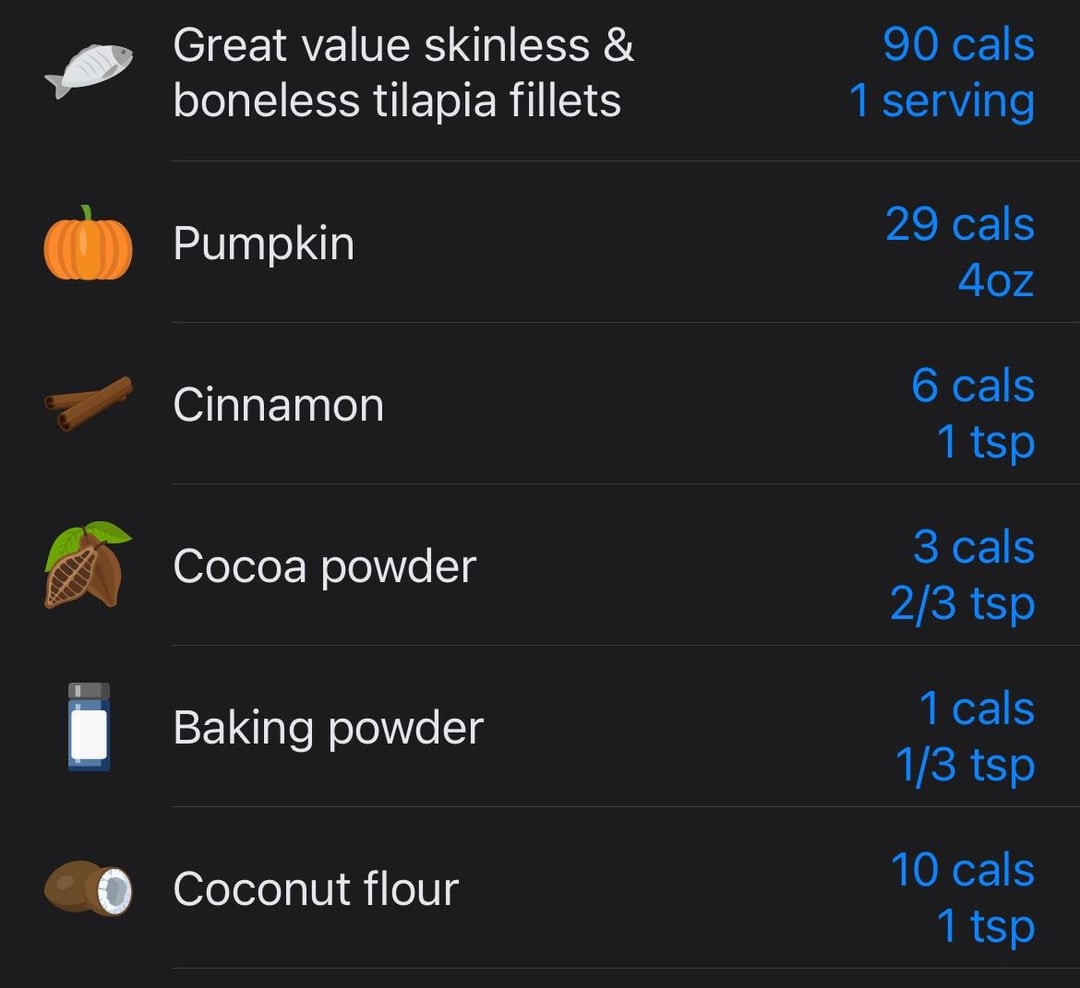Tap the orange pumpkin icon
The height and width of the screenshot is (988, 1080).
pos(88,243)
